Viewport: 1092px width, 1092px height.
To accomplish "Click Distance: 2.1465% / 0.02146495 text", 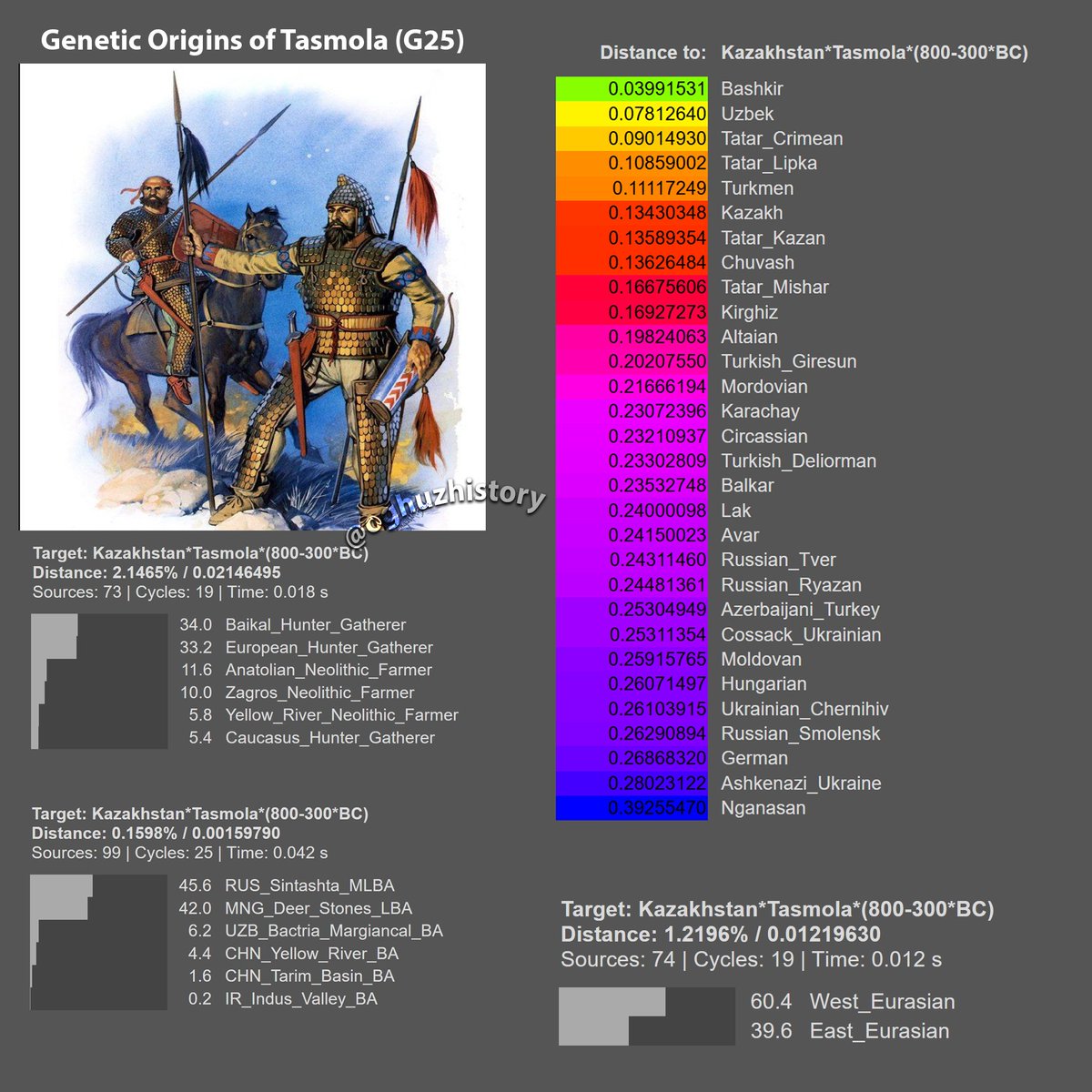I will pyautogui.click(x=157, y=573).
